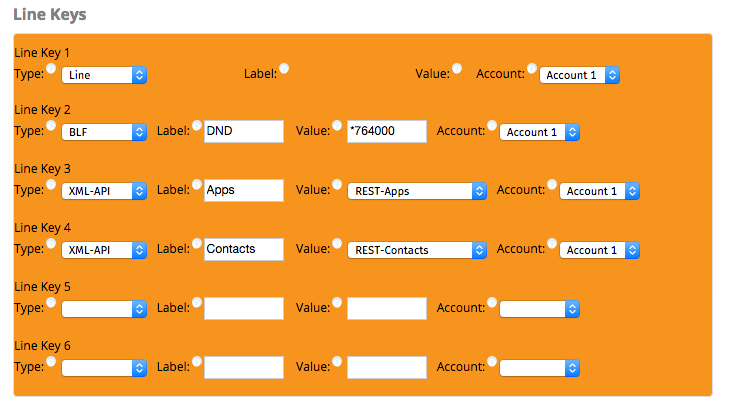Click help icon beside Line Key 3 Label
The width and height of the screenshot is (729, 405).
pyautogui.click(x=197, y=185)
